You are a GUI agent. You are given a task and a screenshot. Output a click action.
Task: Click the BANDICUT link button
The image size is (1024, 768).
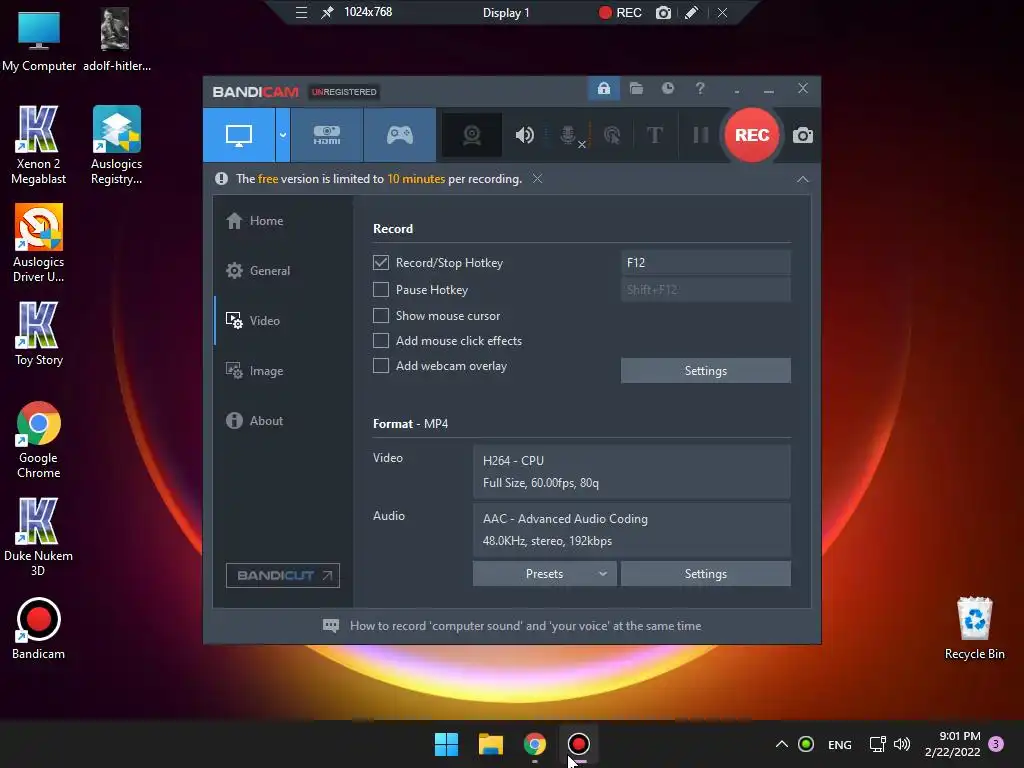(x=283, y=575)
